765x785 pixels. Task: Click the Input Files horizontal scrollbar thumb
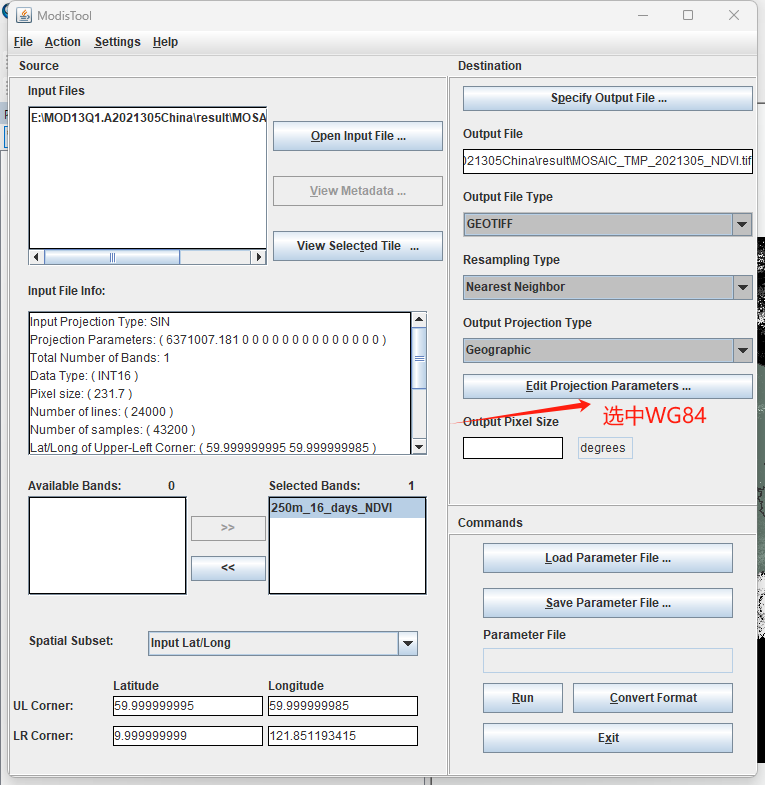(x=112, y=257)
